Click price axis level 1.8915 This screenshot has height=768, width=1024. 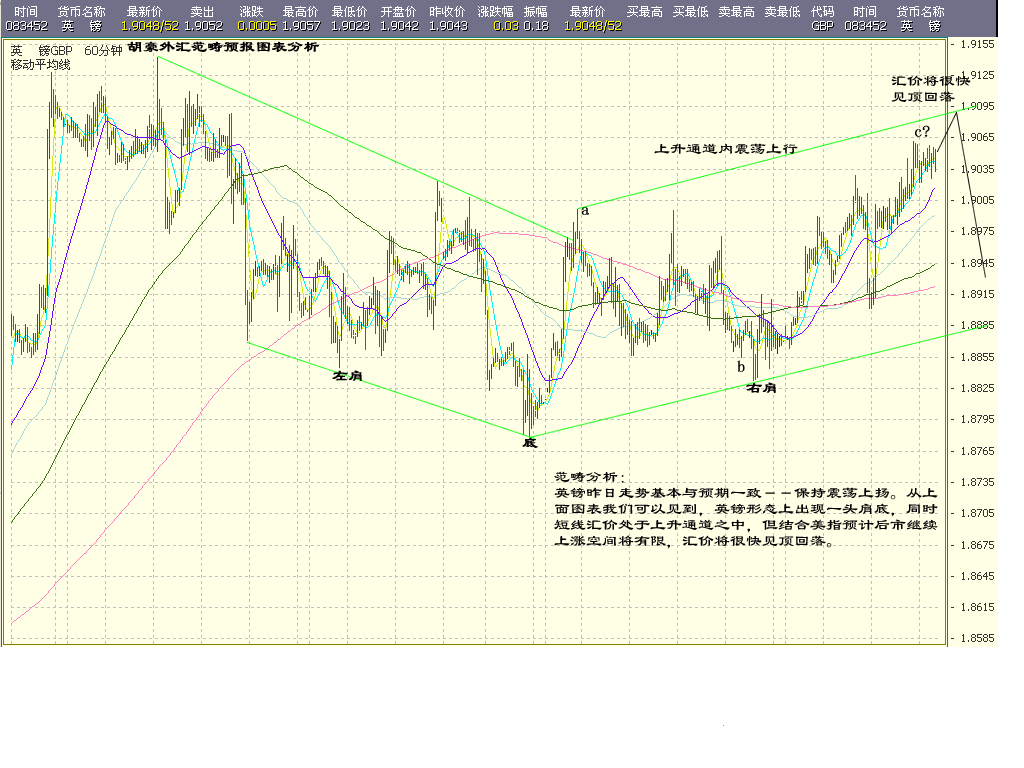(978, 294)
